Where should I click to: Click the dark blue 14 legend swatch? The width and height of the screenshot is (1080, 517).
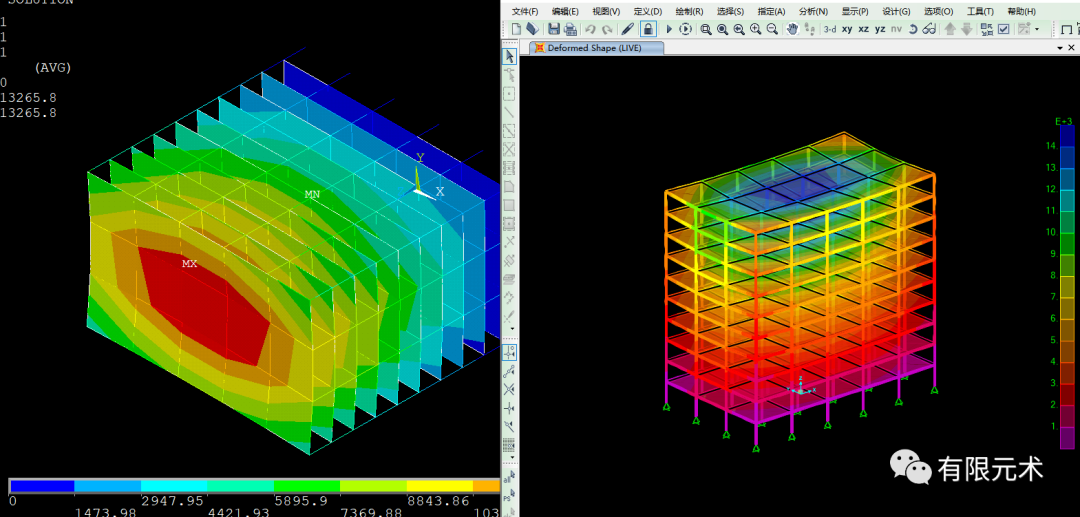[1066, 136]
